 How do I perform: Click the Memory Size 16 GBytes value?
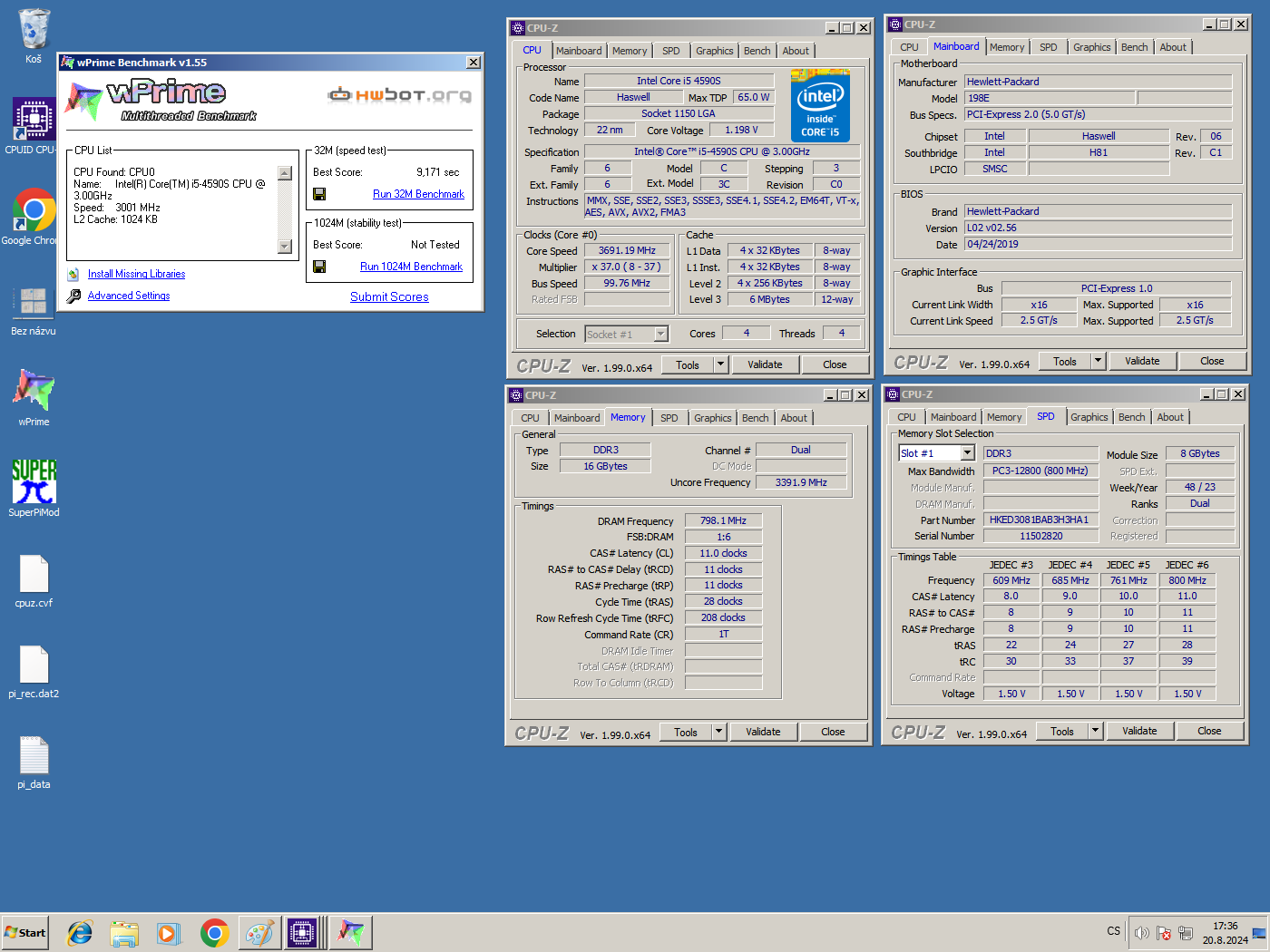pos(605,466)
